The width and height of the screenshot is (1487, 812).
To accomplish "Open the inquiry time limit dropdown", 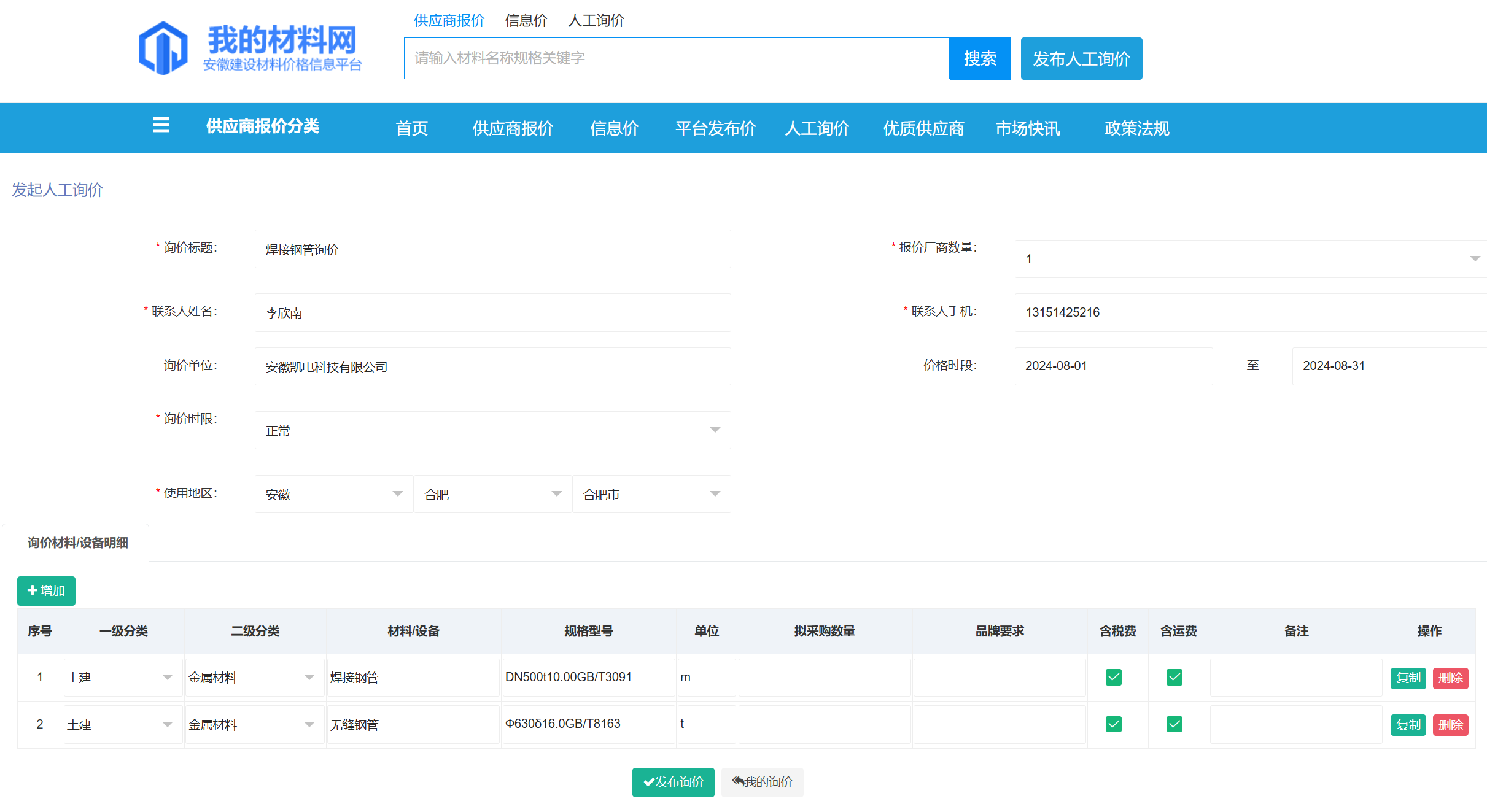I will coord(492,430).
